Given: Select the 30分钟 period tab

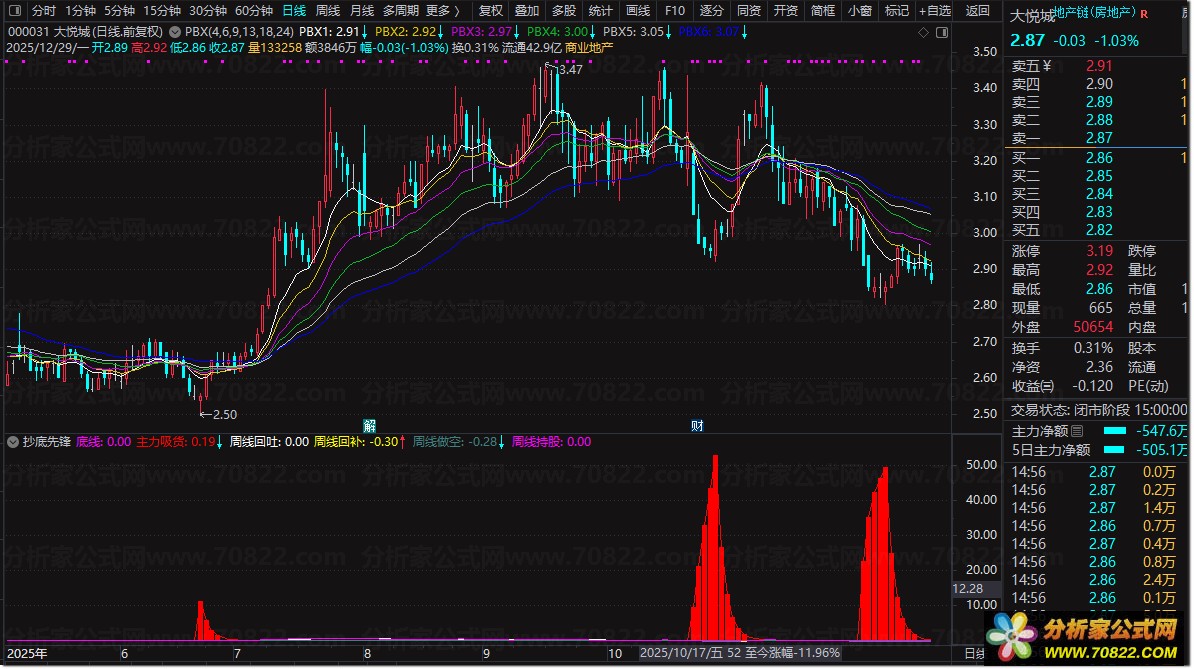Looking at the screenshot, I should [208, 11].
